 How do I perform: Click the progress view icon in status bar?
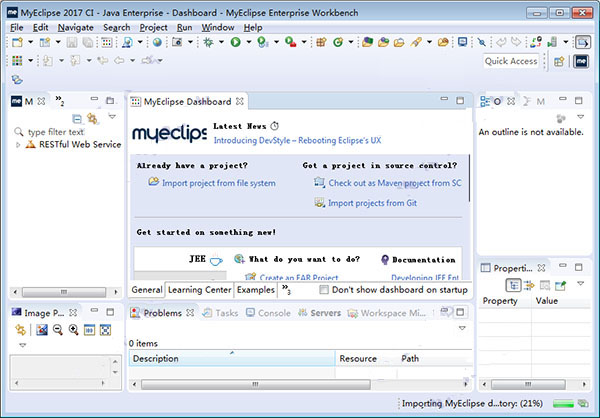pos(583,403)
